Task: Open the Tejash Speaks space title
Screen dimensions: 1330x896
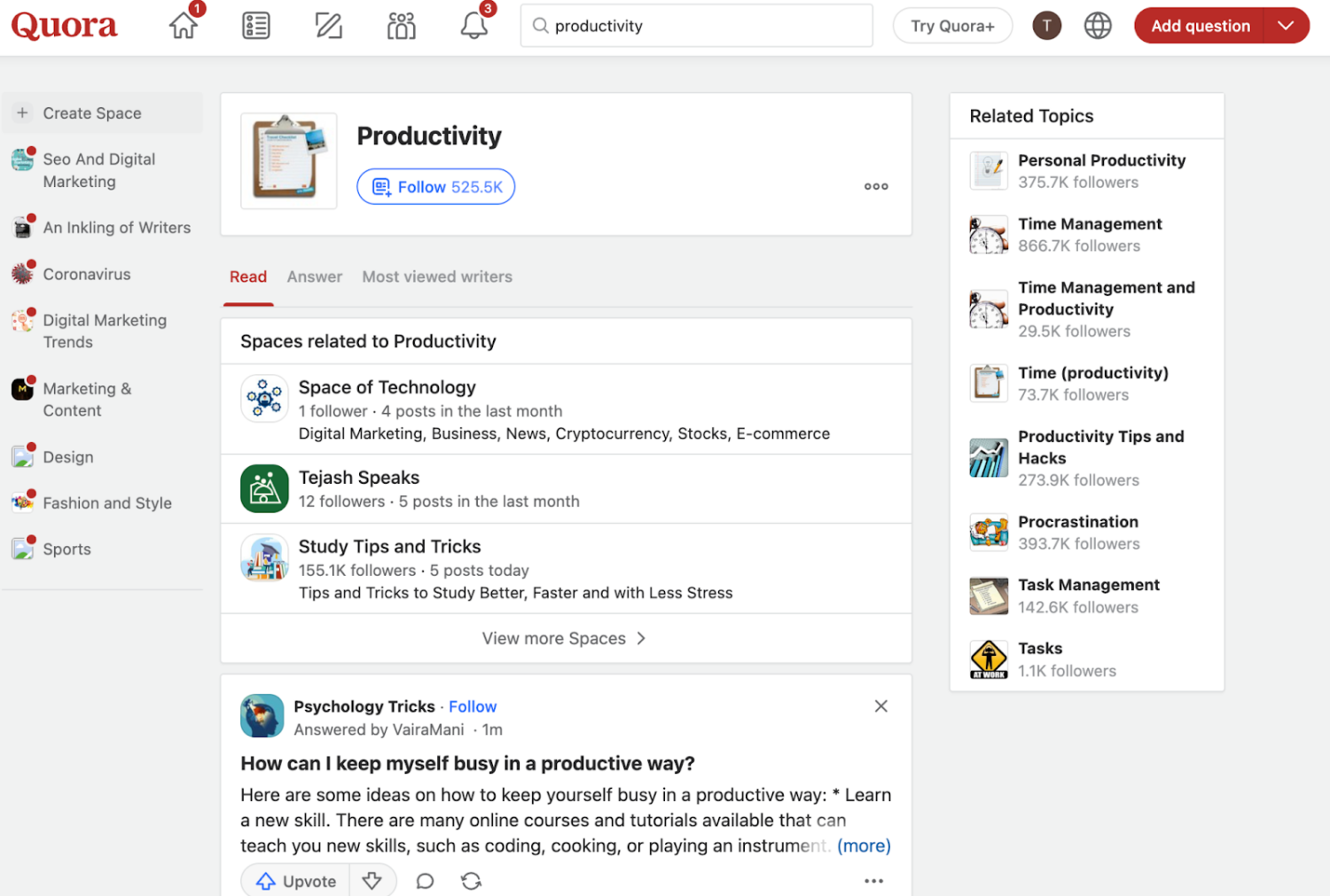Action: point(359,478)
